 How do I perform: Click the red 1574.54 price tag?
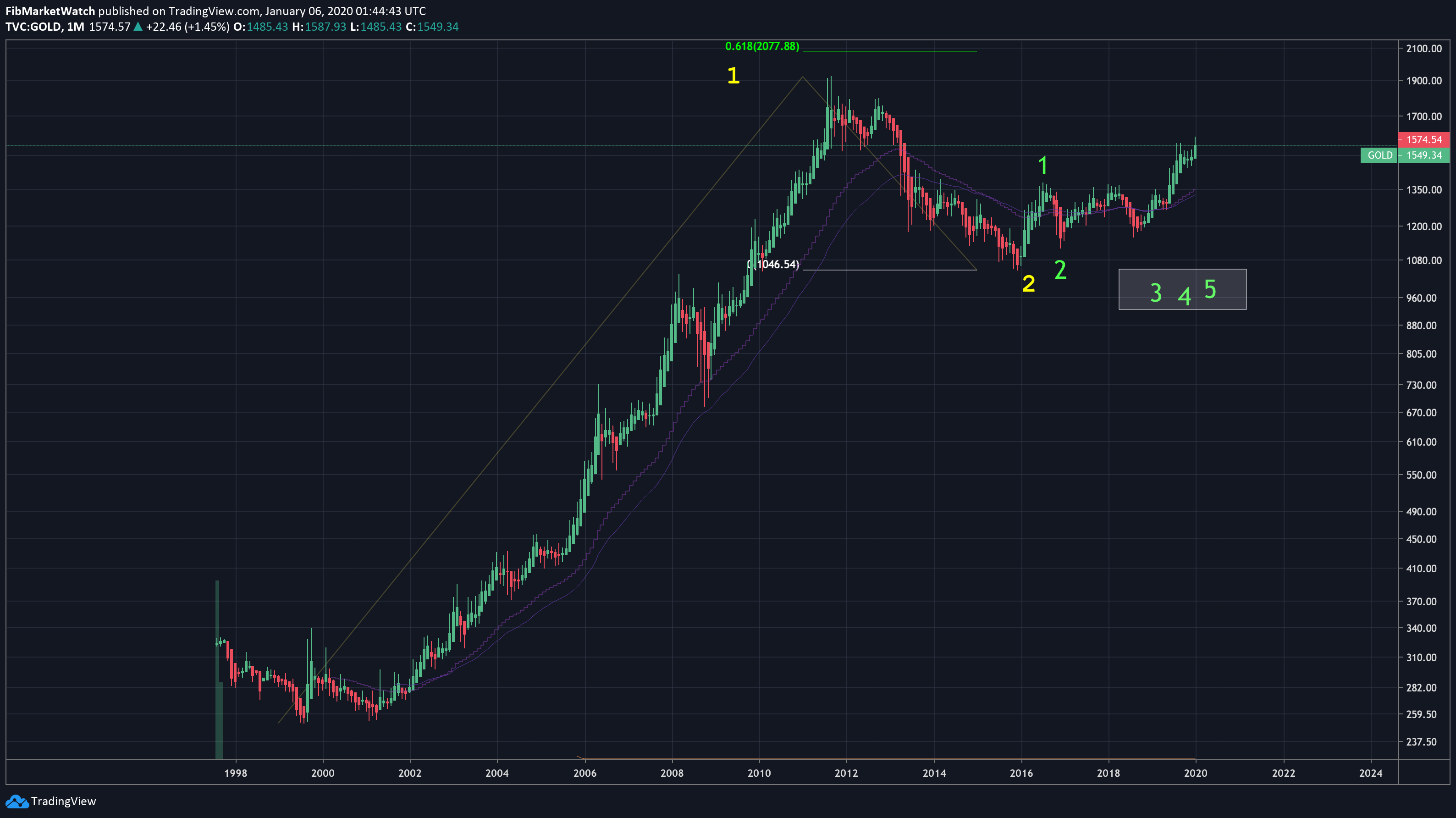[1424, 139]
